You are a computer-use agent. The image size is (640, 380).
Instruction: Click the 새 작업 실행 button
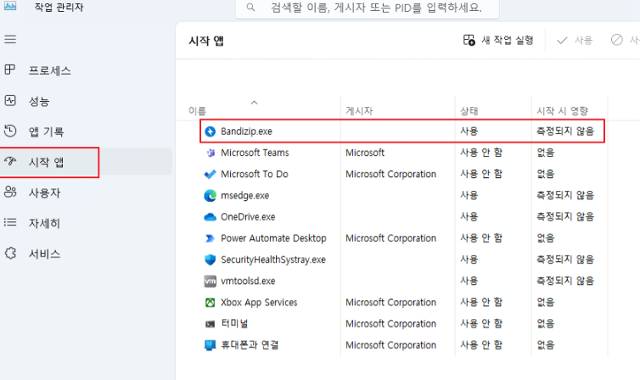498,40
